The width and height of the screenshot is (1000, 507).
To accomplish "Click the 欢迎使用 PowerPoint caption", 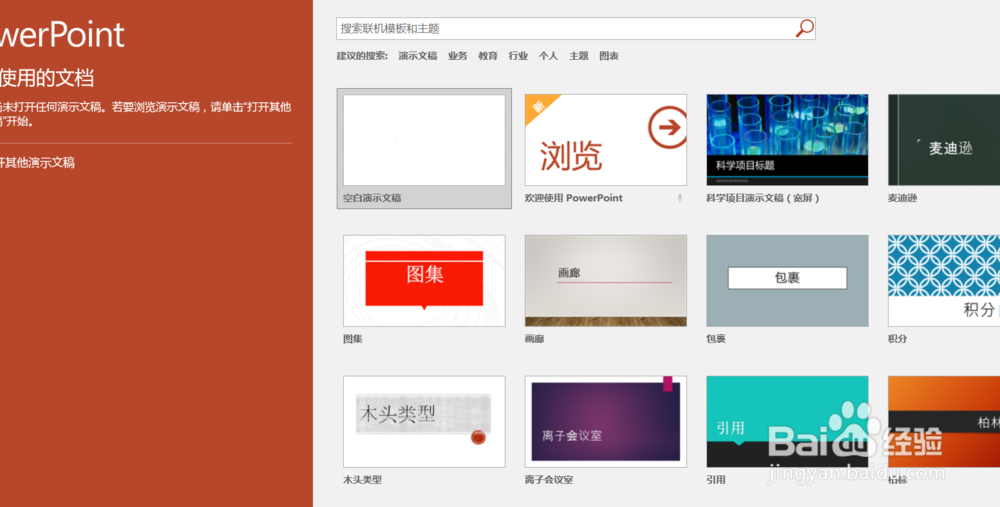I will 574,198.
